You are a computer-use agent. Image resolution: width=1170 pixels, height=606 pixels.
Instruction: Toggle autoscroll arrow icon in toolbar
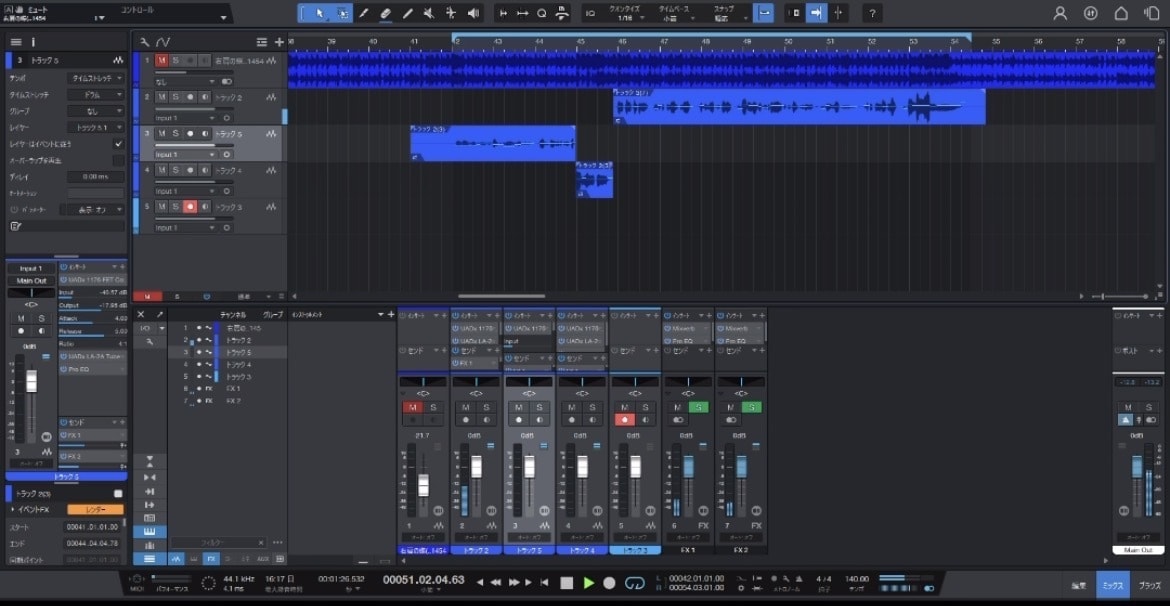[816, 13]
